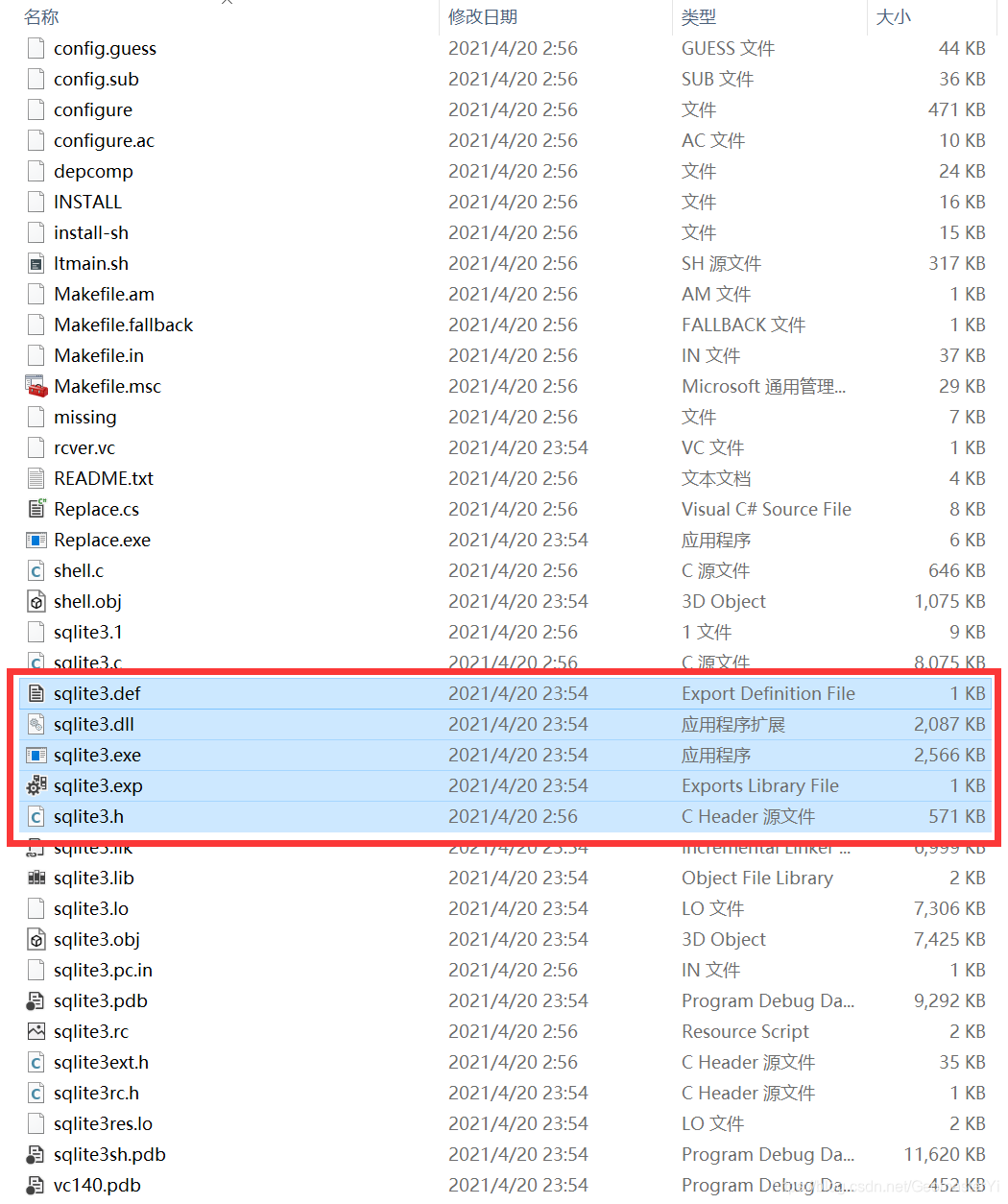The height and width of the screenshot is (1204, 1008).
Task: Click the sqlite3.1 blank file icon
Action: (x=36, y=632)
